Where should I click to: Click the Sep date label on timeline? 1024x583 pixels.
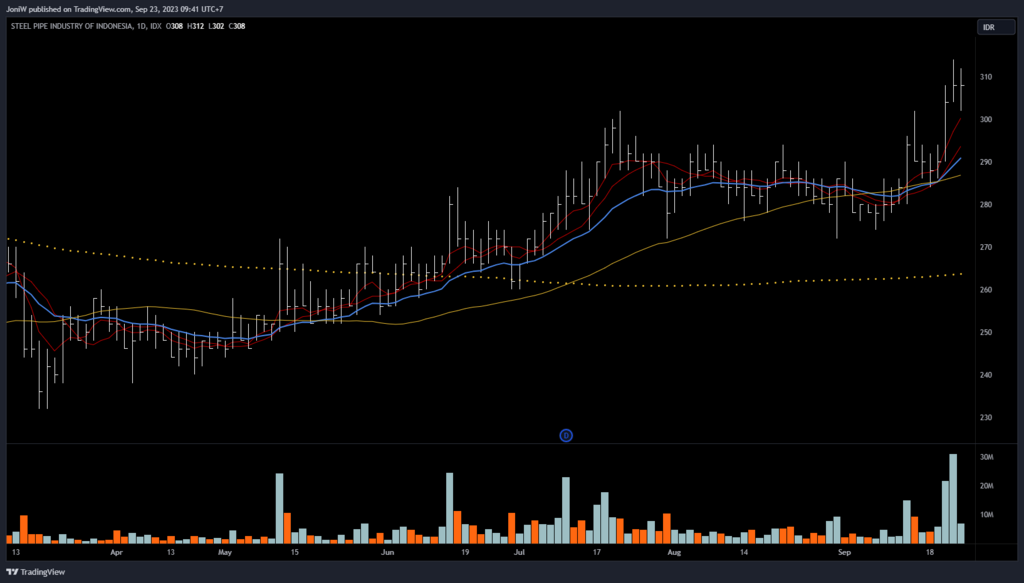pos(843,552)
